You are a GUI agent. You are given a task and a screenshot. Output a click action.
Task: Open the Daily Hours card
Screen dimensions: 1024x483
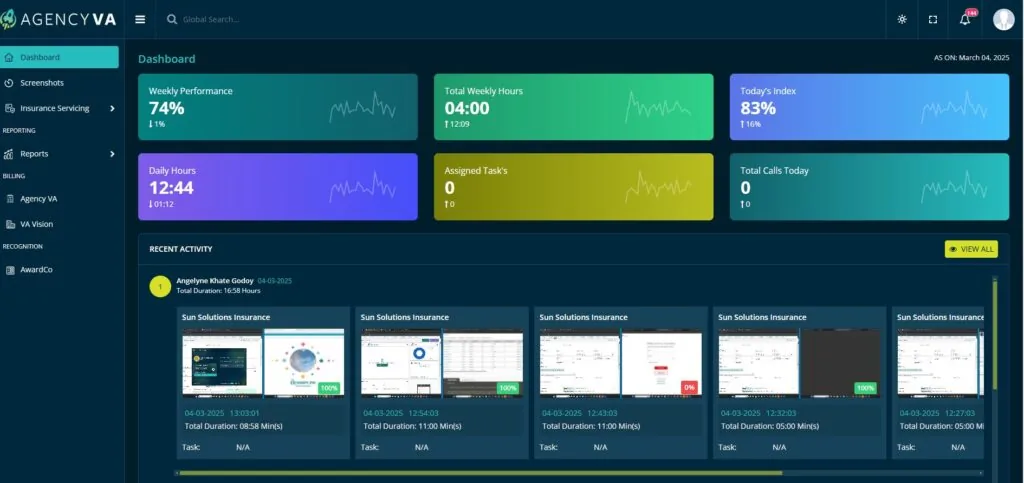(278, 187)
